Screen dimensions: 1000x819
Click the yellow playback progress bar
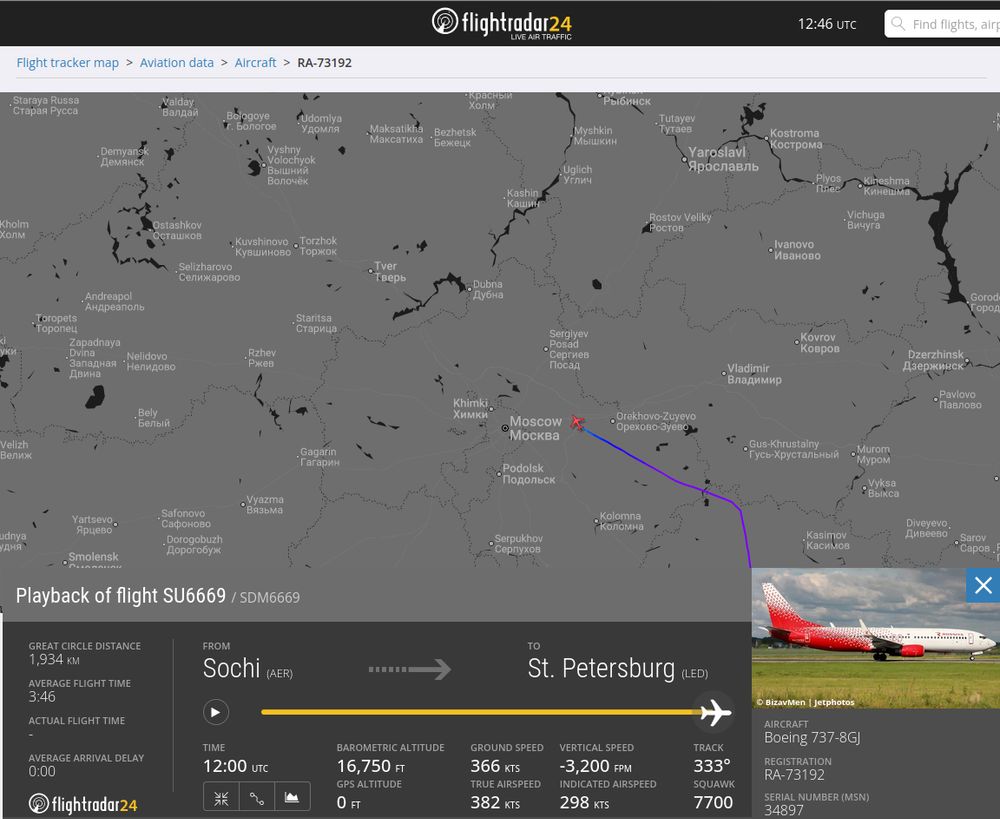click(481, 712)
